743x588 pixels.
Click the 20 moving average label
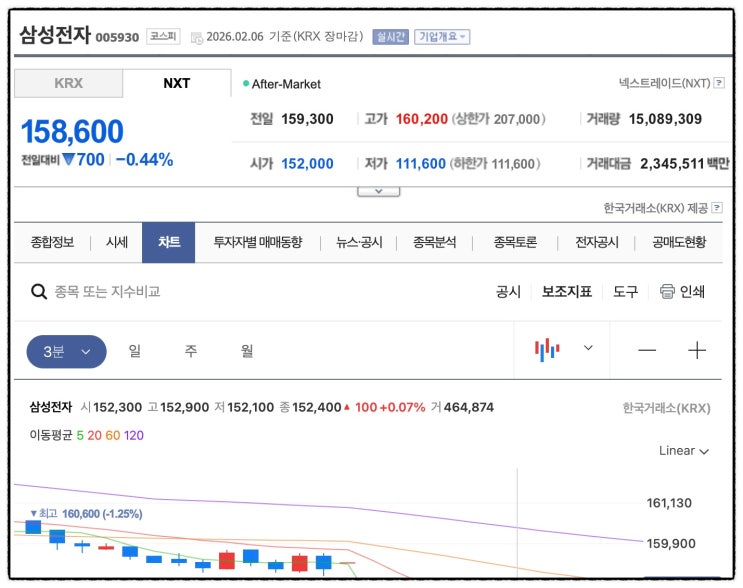point(94,435)
